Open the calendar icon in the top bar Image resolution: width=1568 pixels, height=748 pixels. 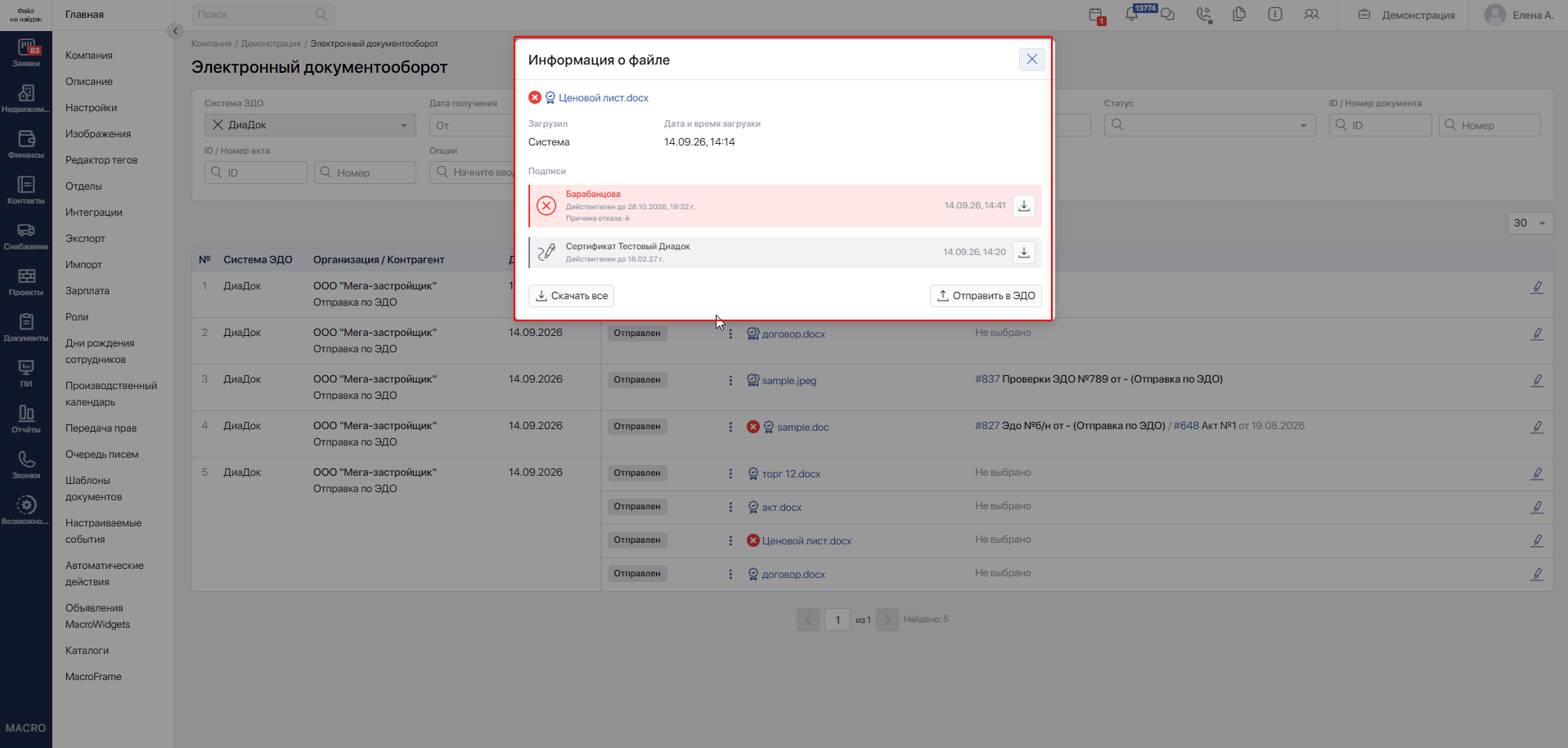[x=1096, y=15]
